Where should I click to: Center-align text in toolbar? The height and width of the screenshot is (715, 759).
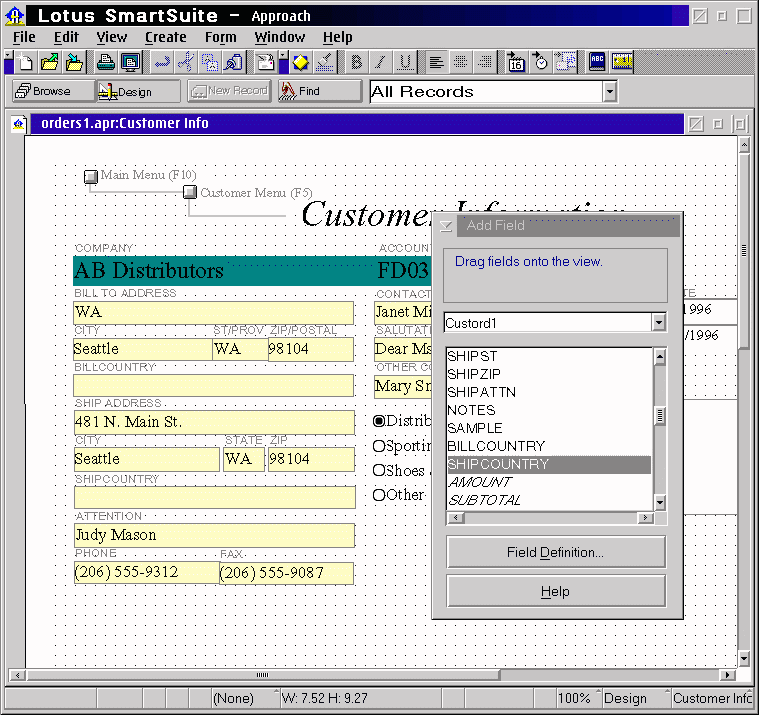click(x=460, y=62)
